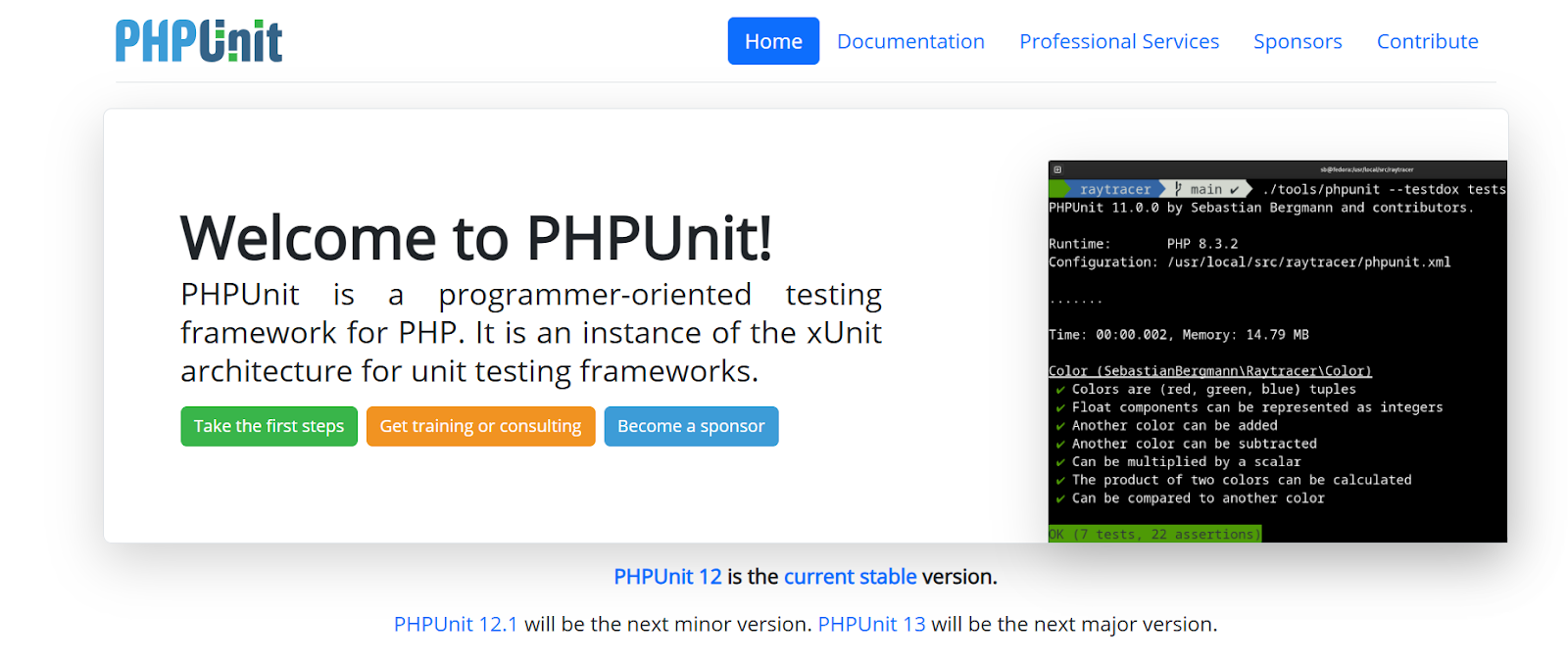Screen dimensions: 1568x662
Task: Click the raytracer prompt segment in terminal image
Action: tap(1114, 189)
